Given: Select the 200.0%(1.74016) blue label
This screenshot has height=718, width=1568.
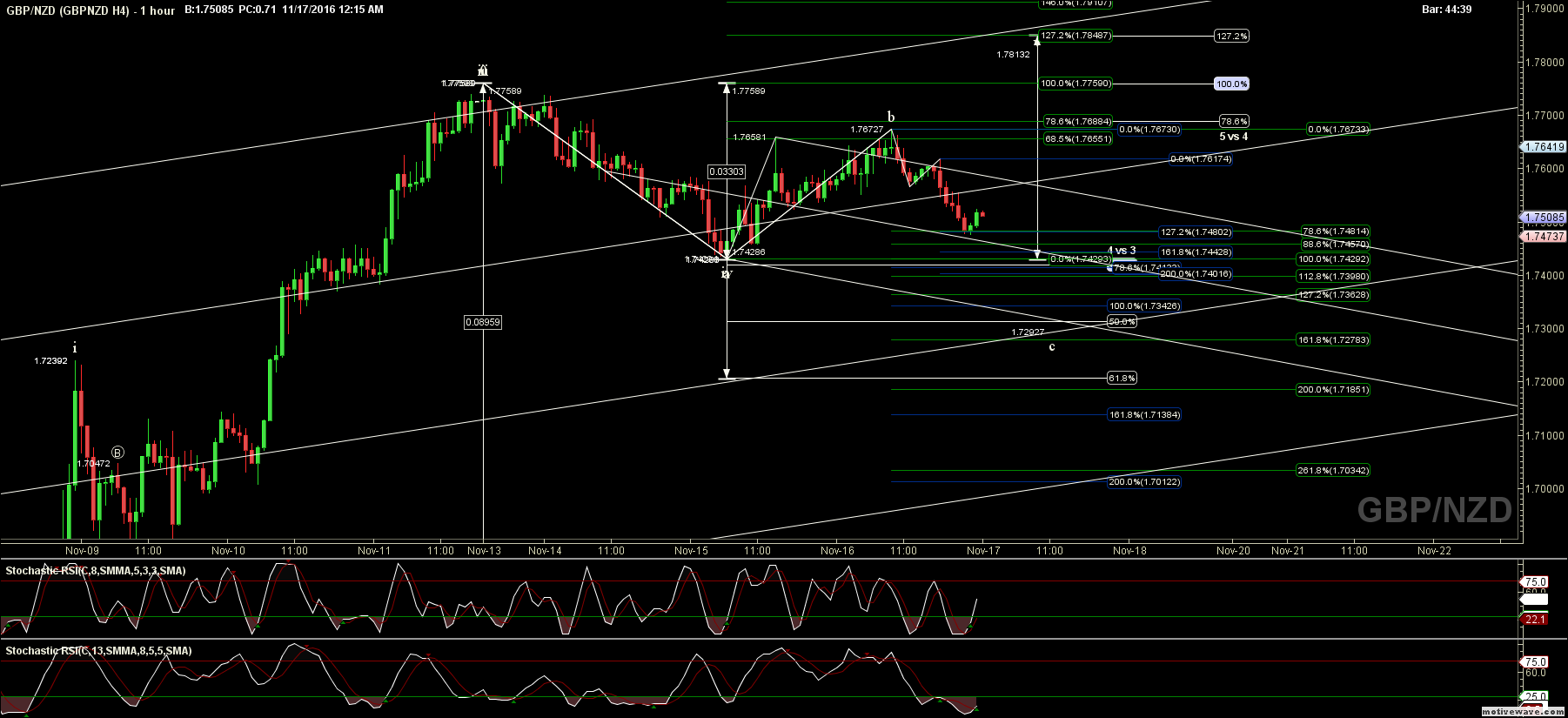Looking at the screenshot, I should tap(1196, 274).
